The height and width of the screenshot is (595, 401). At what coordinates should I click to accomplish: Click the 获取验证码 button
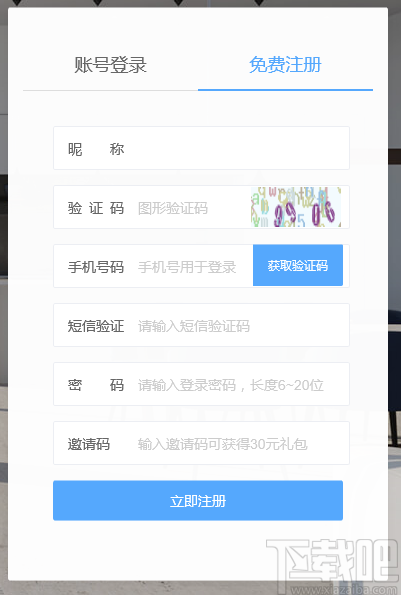298,265
